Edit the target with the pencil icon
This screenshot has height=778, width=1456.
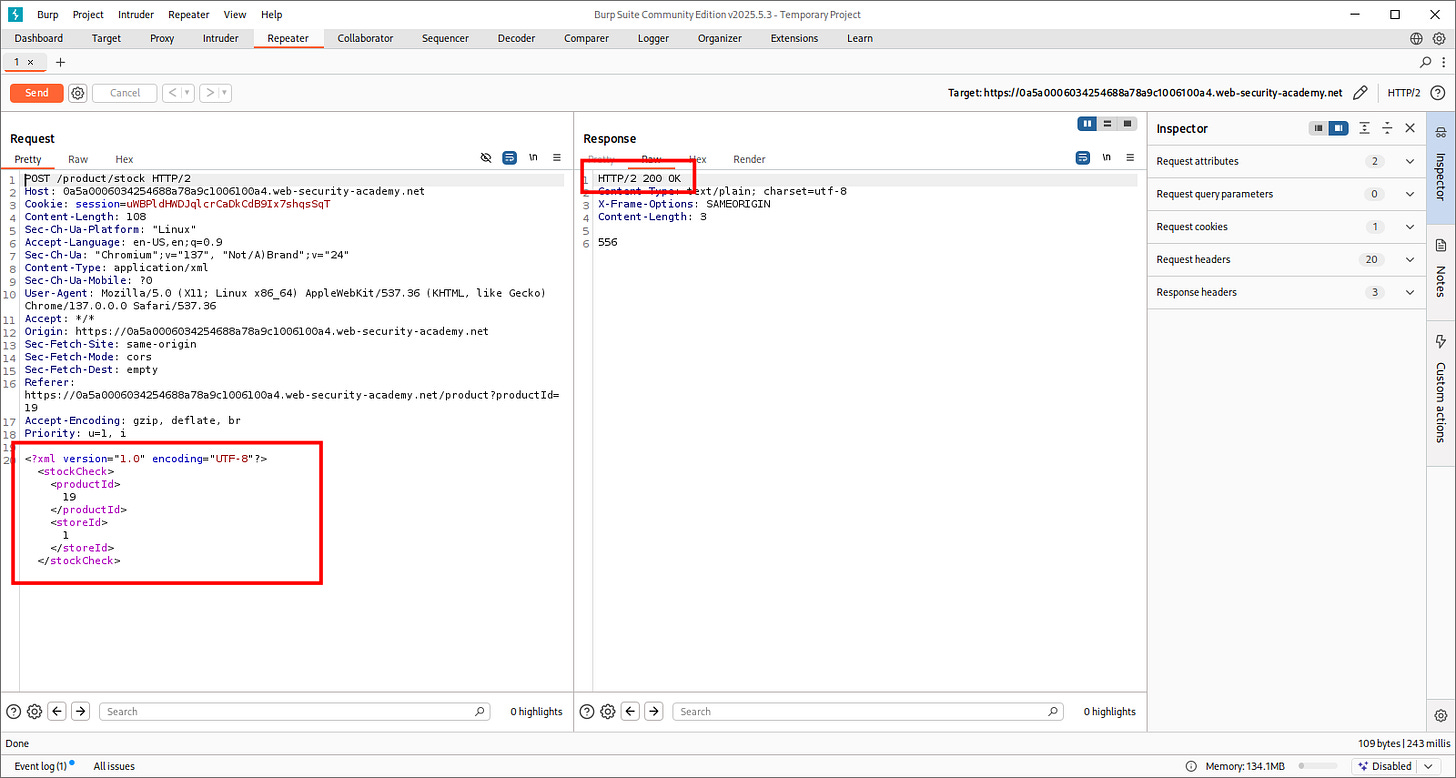click(x=1360, y=93)
